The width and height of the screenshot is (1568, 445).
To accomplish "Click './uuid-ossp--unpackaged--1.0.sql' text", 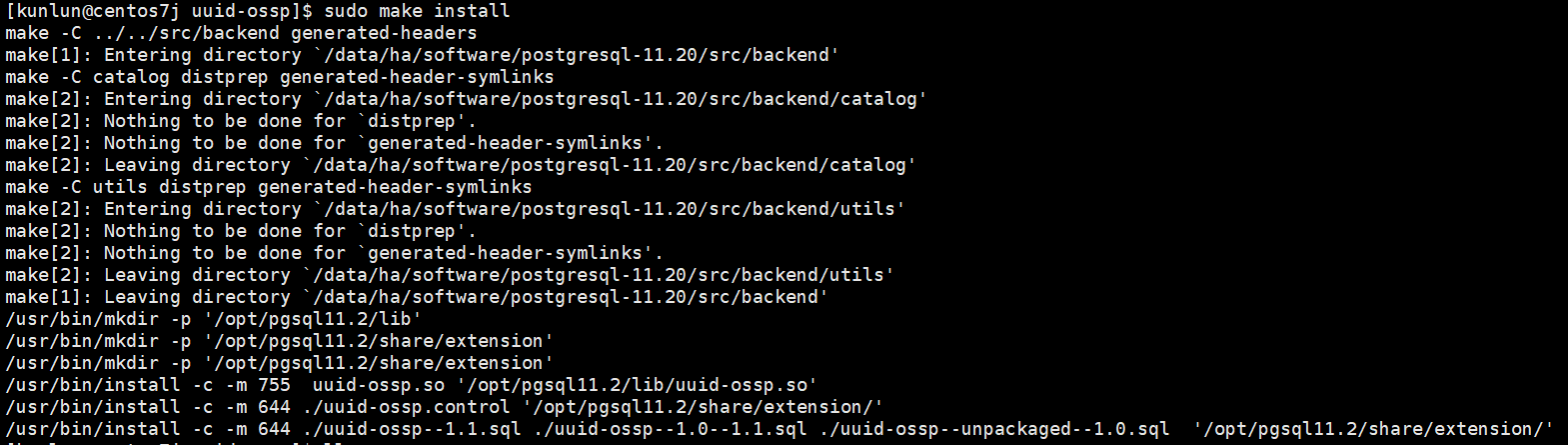I will [x=993, y=429].
